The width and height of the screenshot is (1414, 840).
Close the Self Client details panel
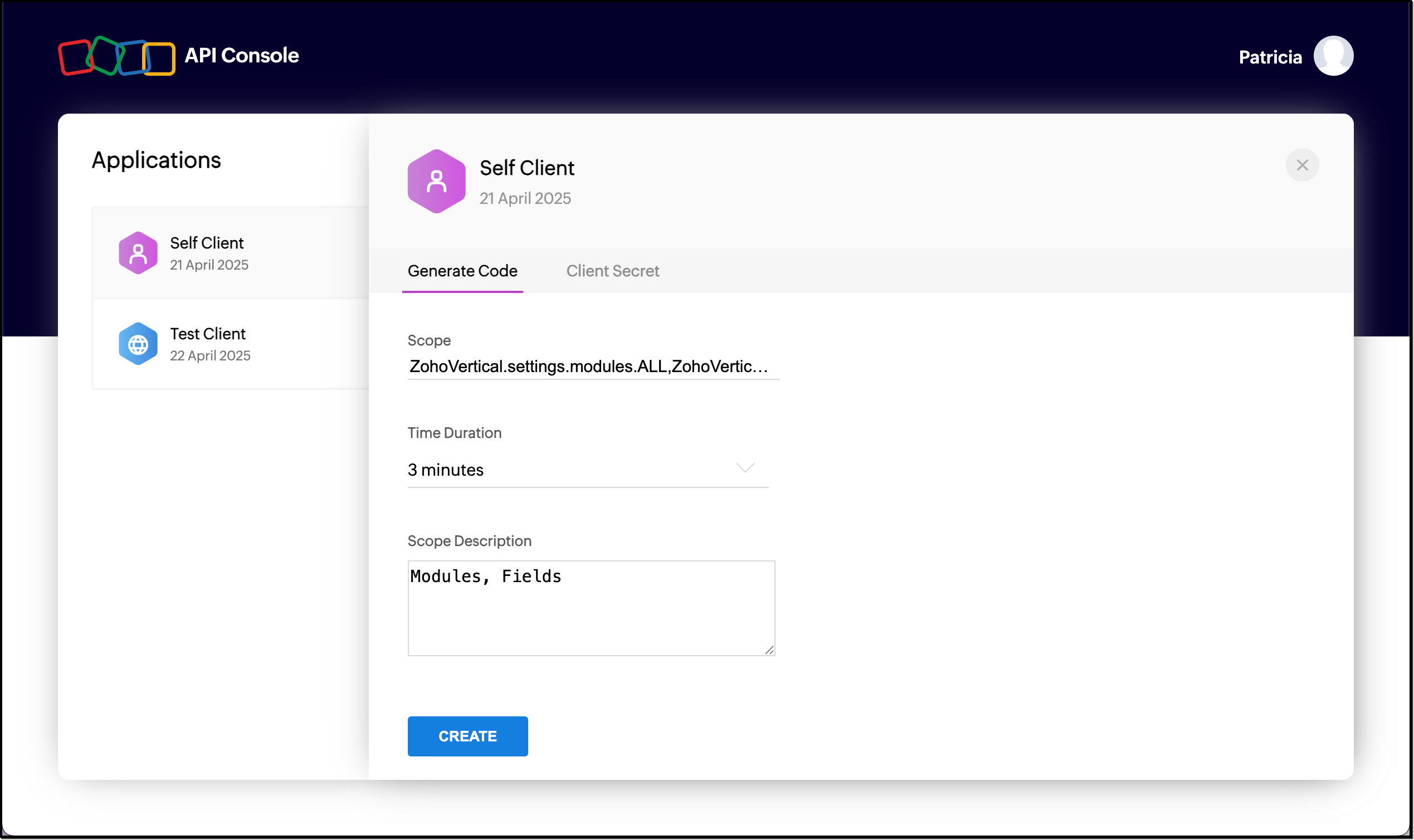pyautogui.click(x=1301, y=165)
